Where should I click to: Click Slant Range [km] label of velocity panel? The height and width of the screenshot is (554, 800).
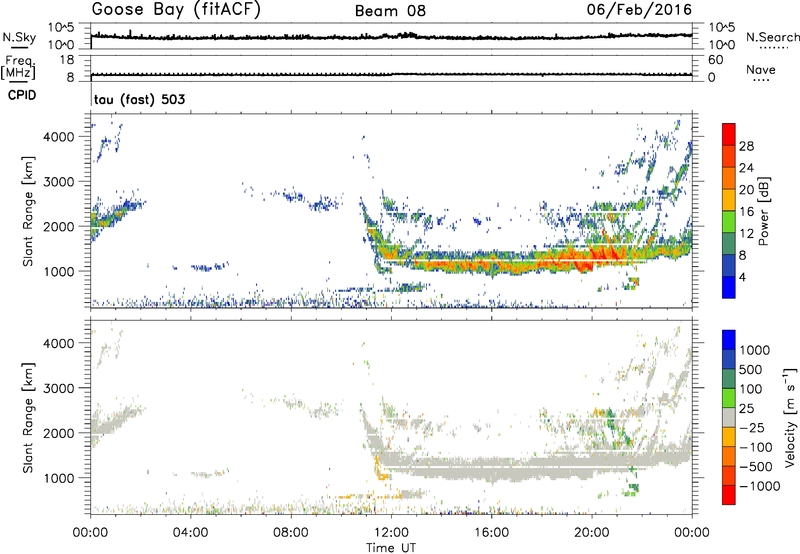[x=28, y=417]
